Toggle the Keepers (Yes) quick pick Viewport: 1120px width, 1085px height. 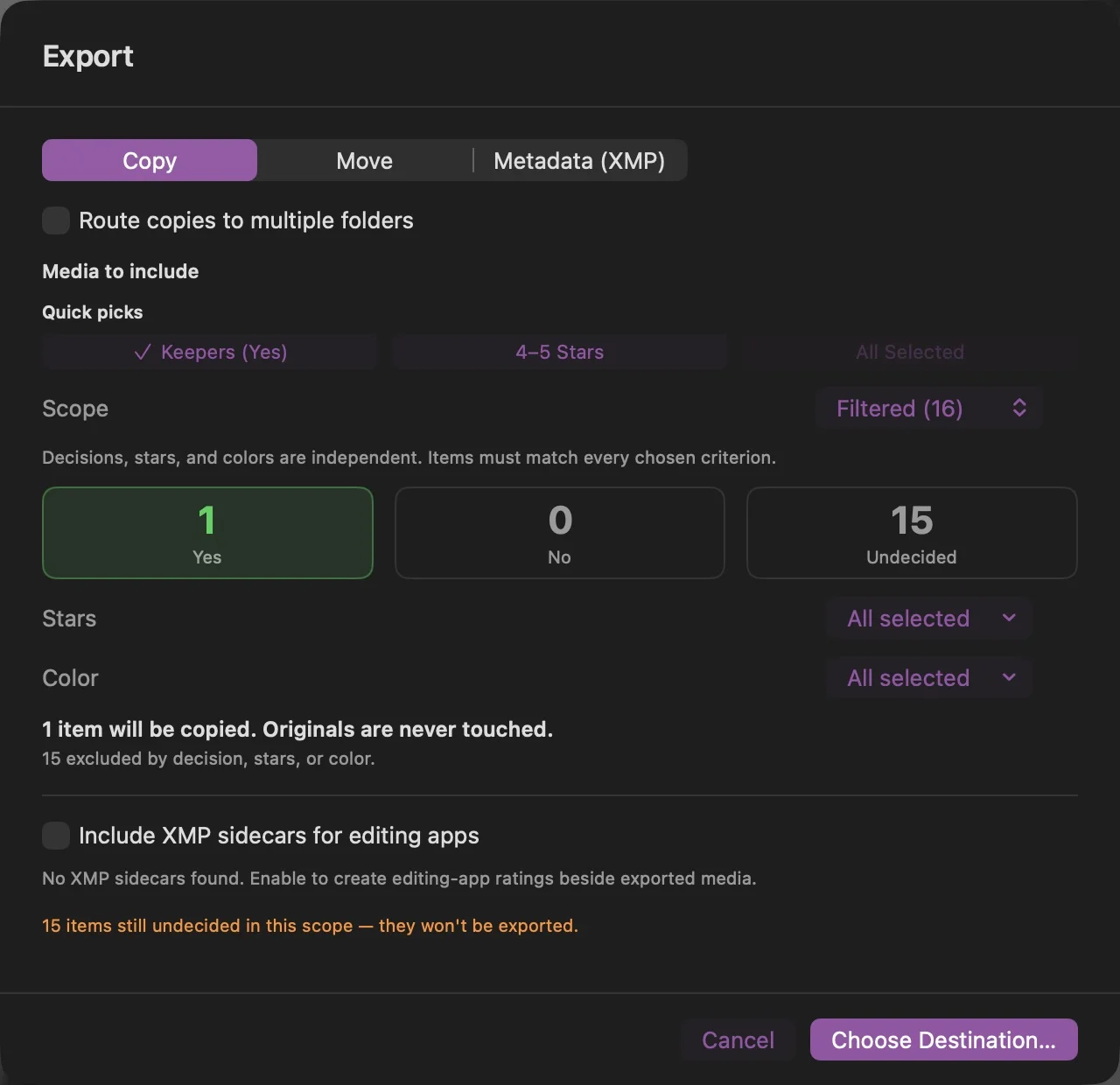tap(210, 352)
